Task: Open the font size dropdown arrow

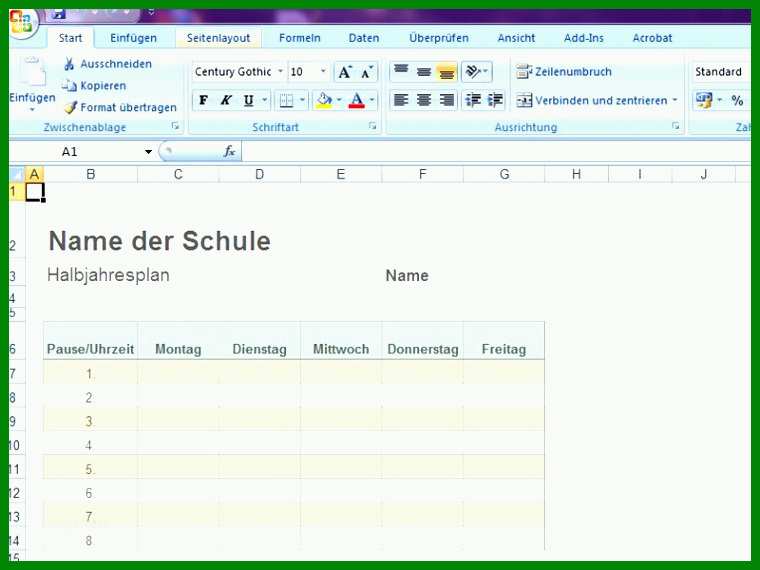Action: click(323, 72)
